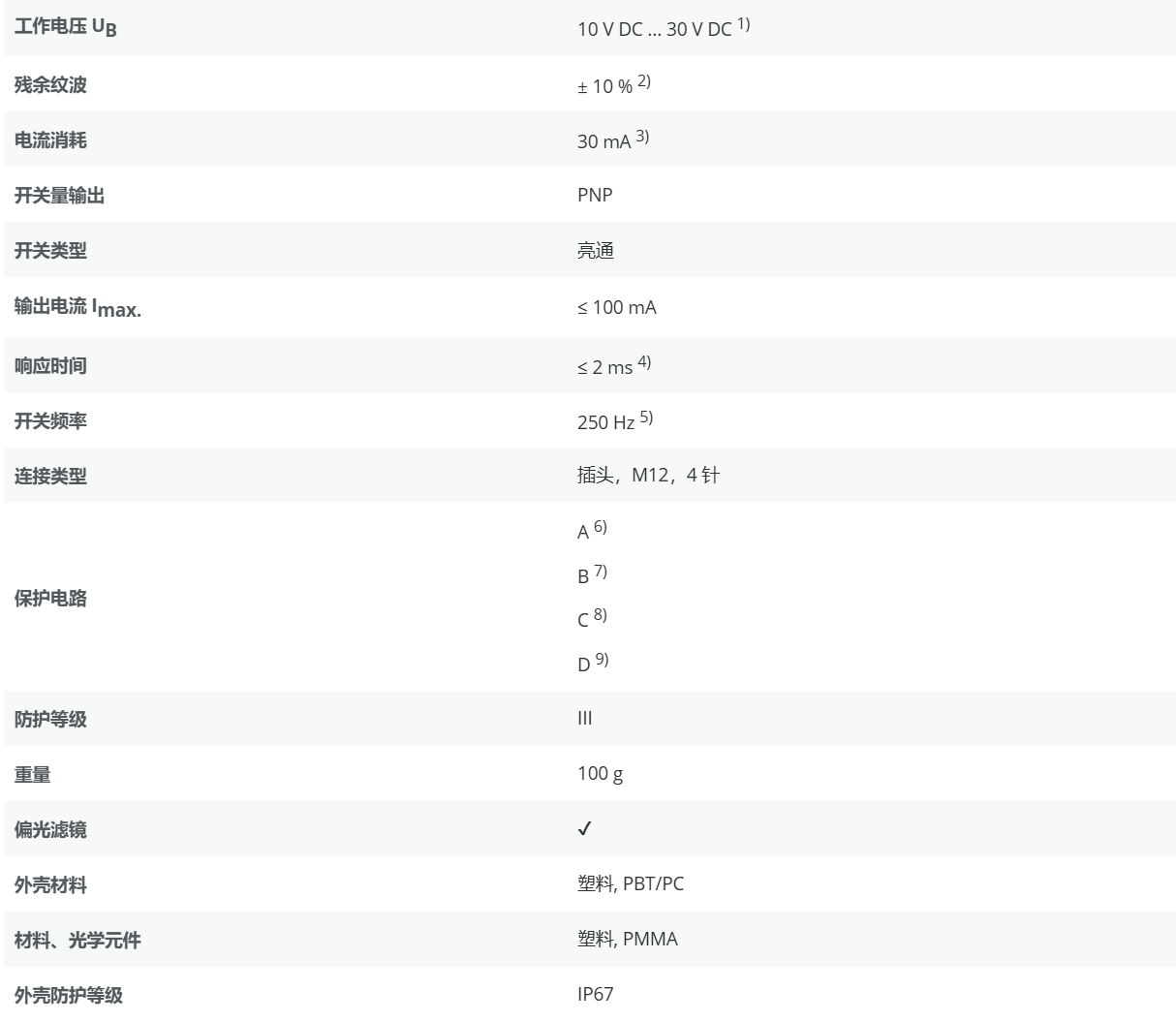Click the PNP switching output value
Viewport: 1176px width, 1021px height.
pos(595,195)
